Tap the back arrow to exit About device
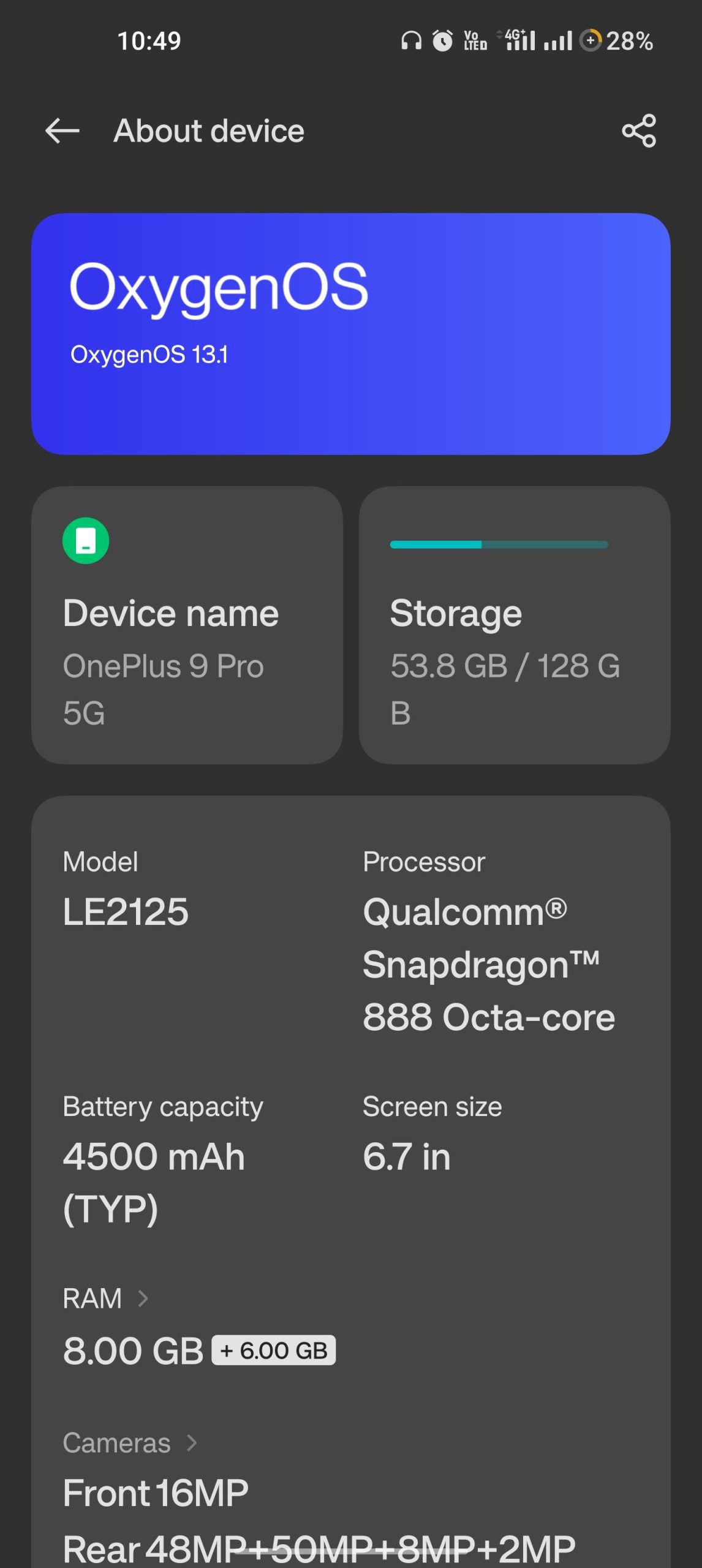 click(x=61, y=130)
